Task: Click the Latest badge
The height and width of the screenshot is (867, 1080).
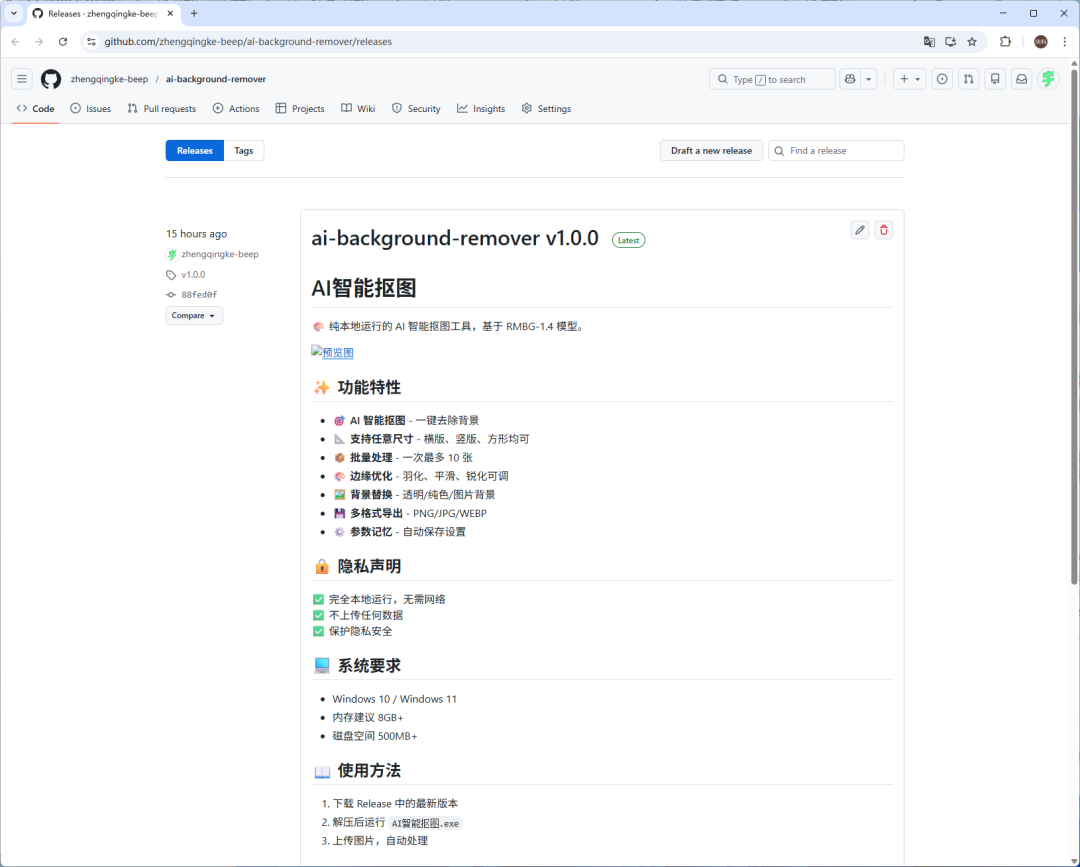Action: pos(628,240)
